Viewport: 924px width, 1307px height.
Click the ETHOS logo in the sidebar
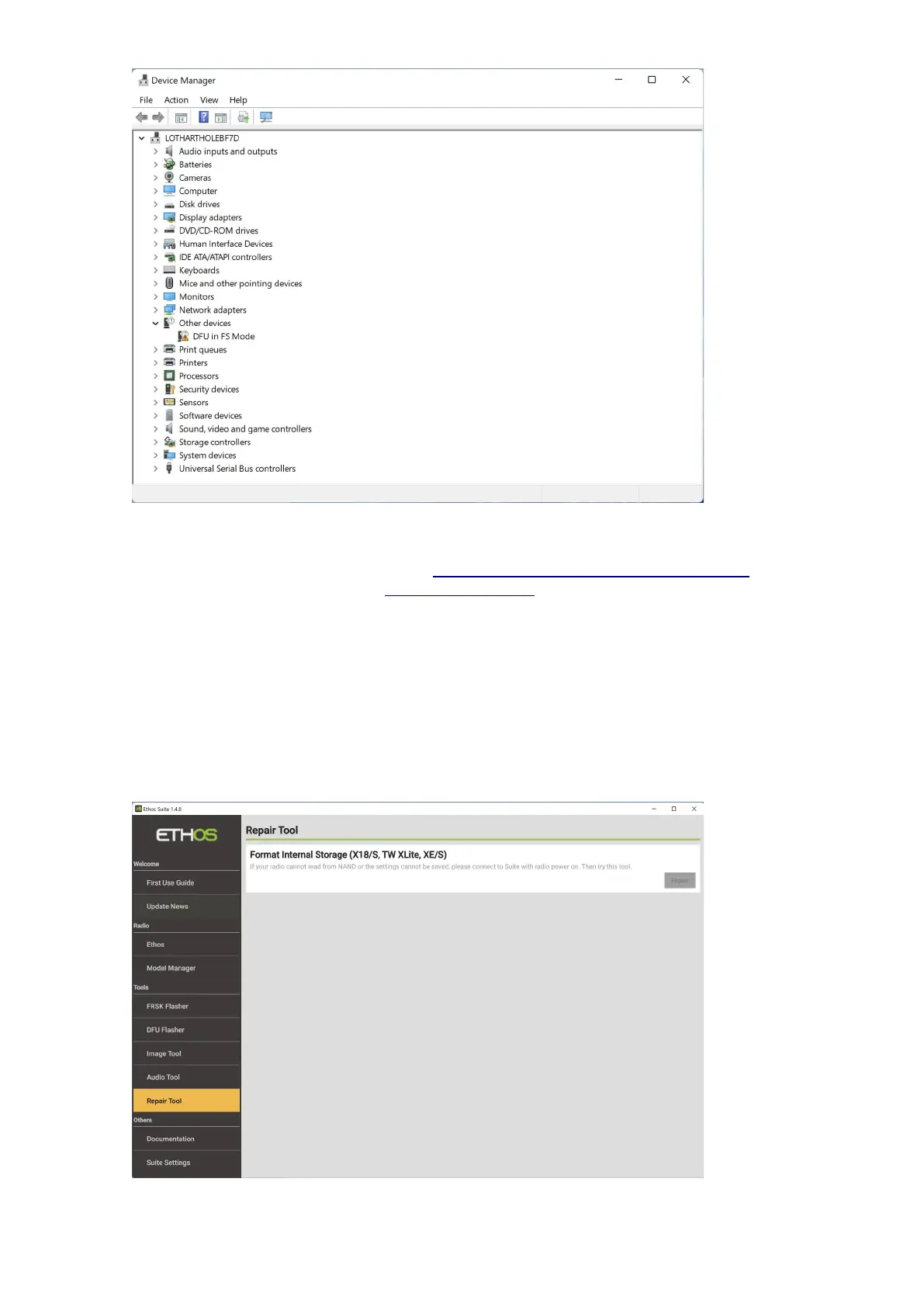point(186,835)
